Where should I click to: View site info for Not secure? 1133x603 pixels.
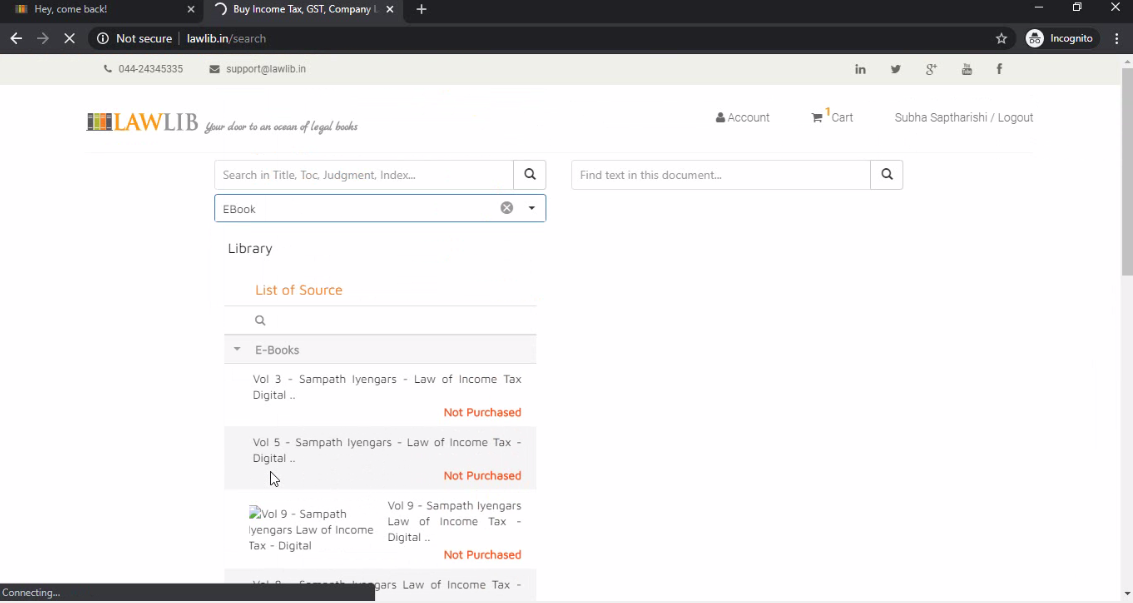(x=135, y=38)
